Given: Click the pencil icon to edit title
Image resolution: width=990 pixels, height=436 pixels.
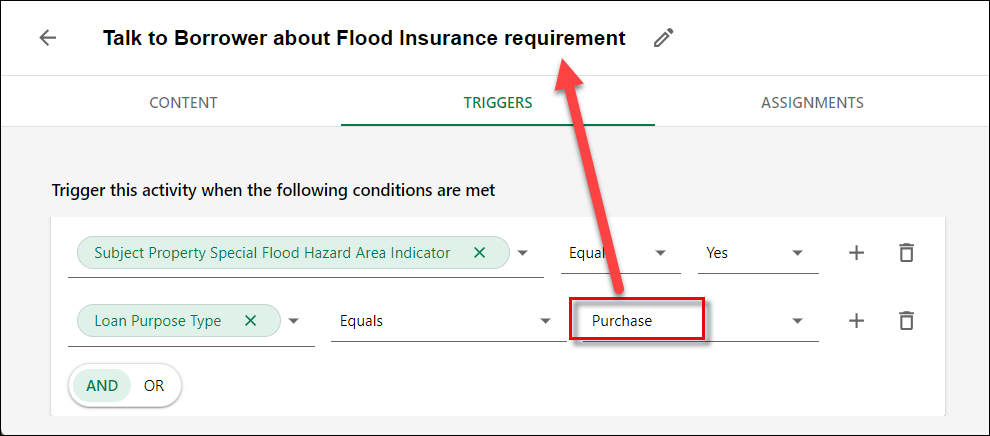Looking at the screenshot, I should pyautogui.click(x=664, y=38).
